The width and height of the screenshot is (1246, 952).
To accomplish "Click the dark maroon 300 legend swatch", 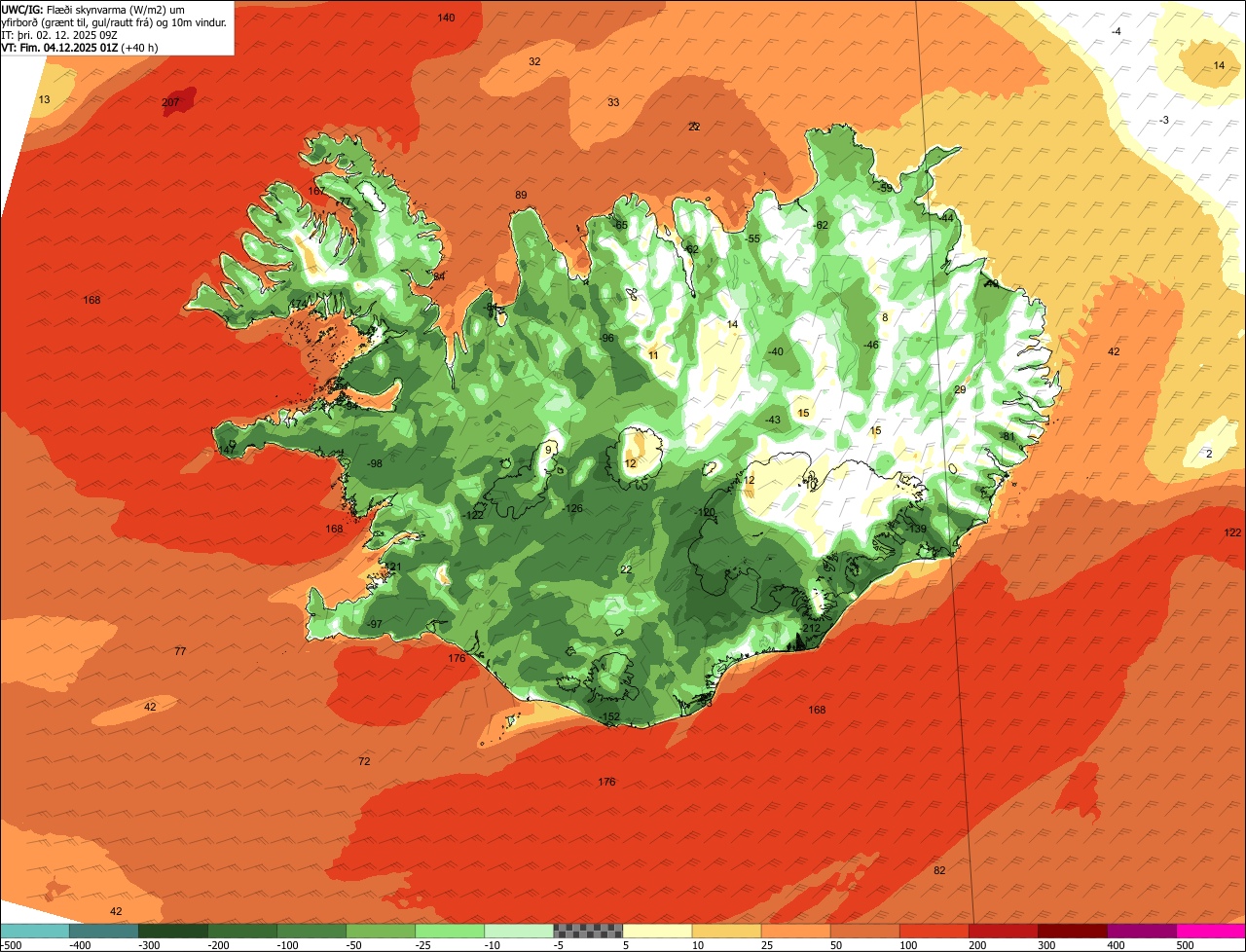I will coord(1071,931).
